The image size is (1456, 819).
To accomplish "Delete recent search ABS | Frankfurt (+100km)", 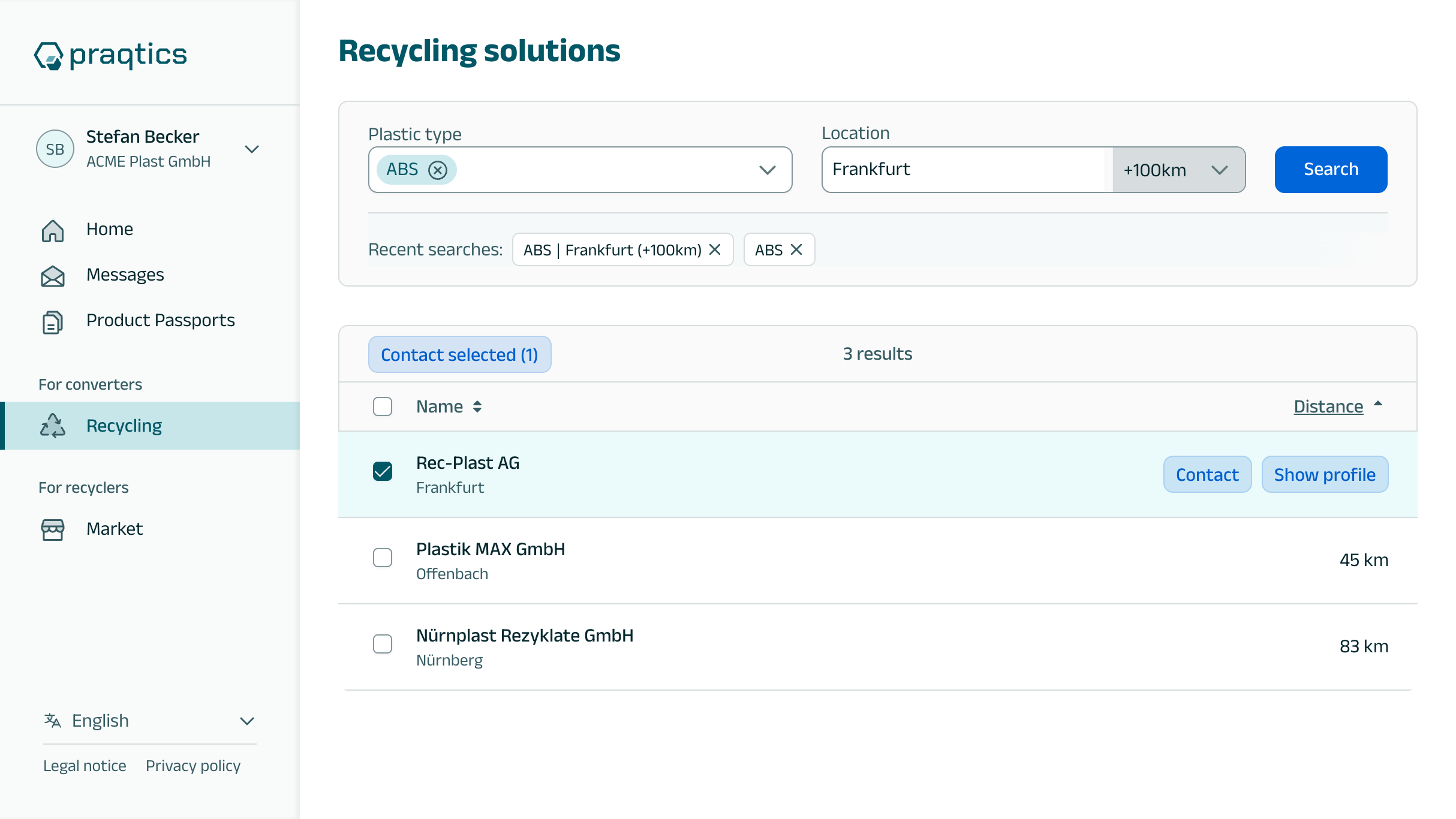I will 715,249.
